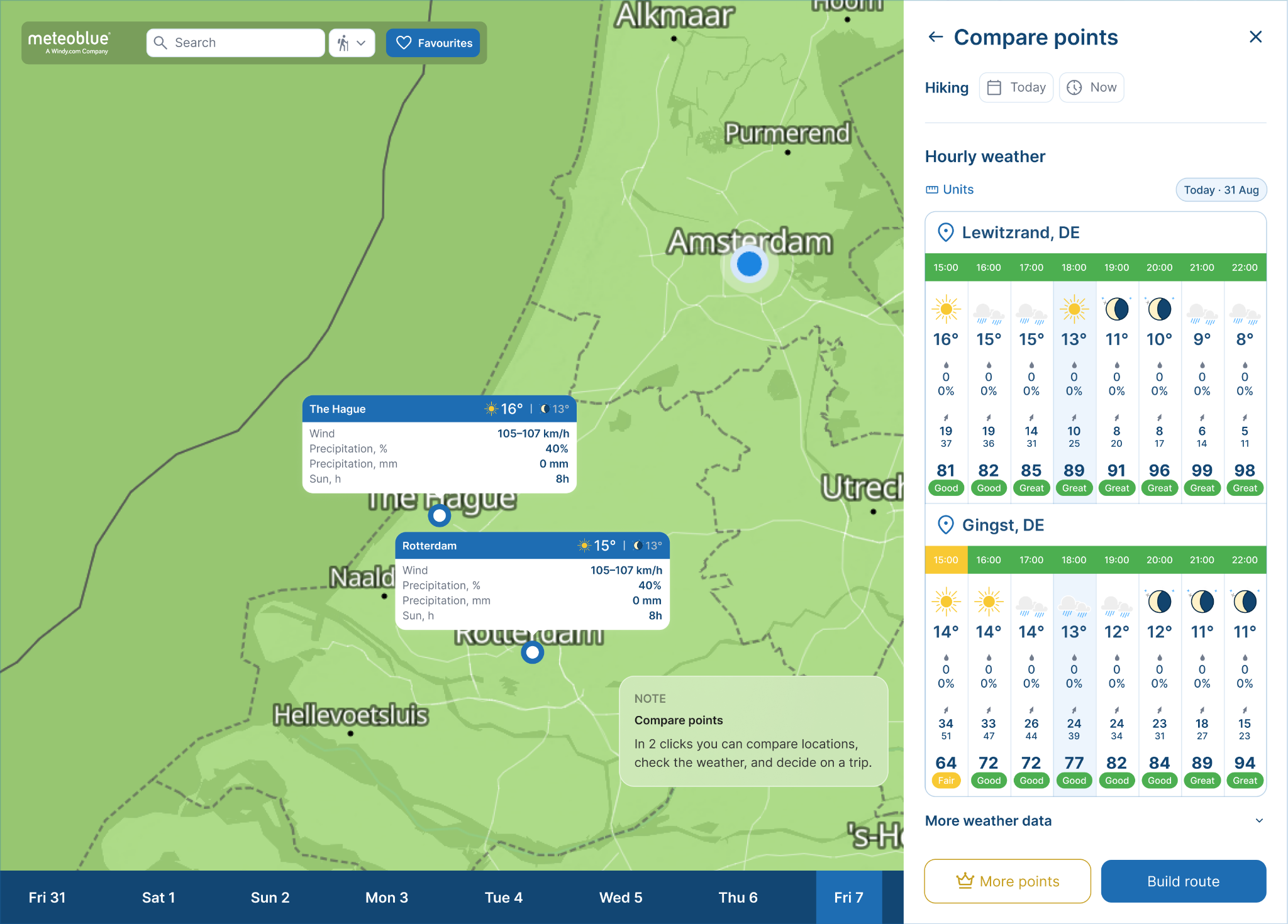Click The Hague weather card header
The height and width of the screenshot is (924, 1288).
click(x=440, y=409)
